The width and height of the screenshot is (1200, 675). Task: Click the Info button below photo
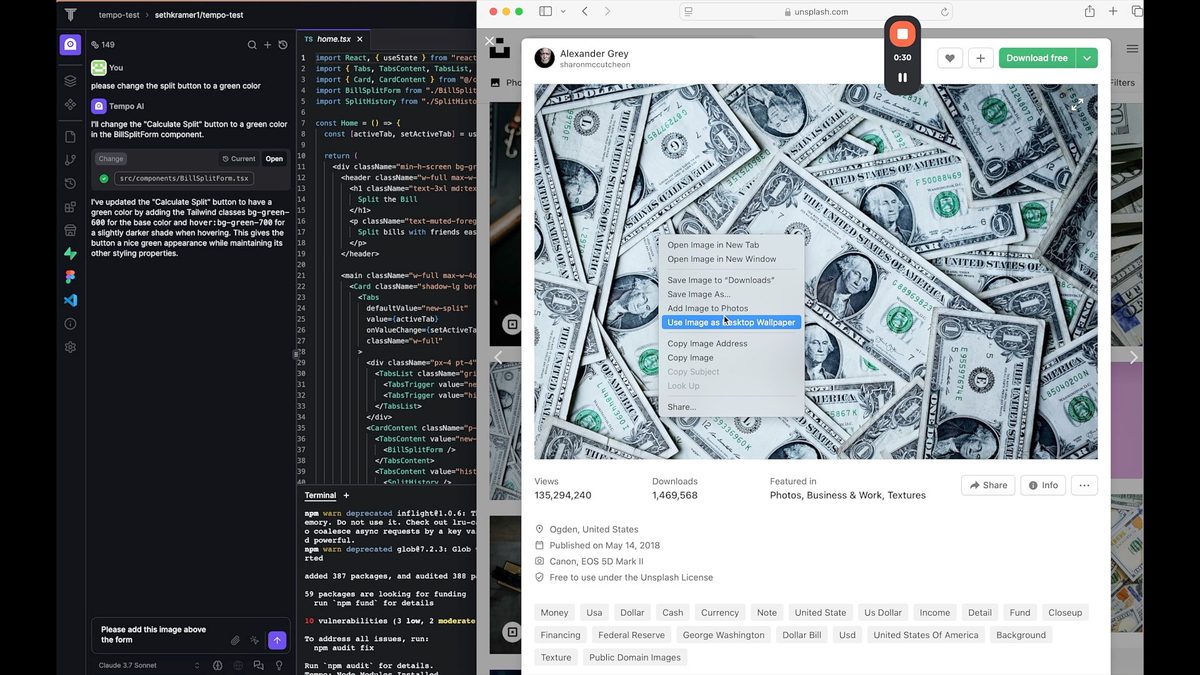coord(1043,485)
